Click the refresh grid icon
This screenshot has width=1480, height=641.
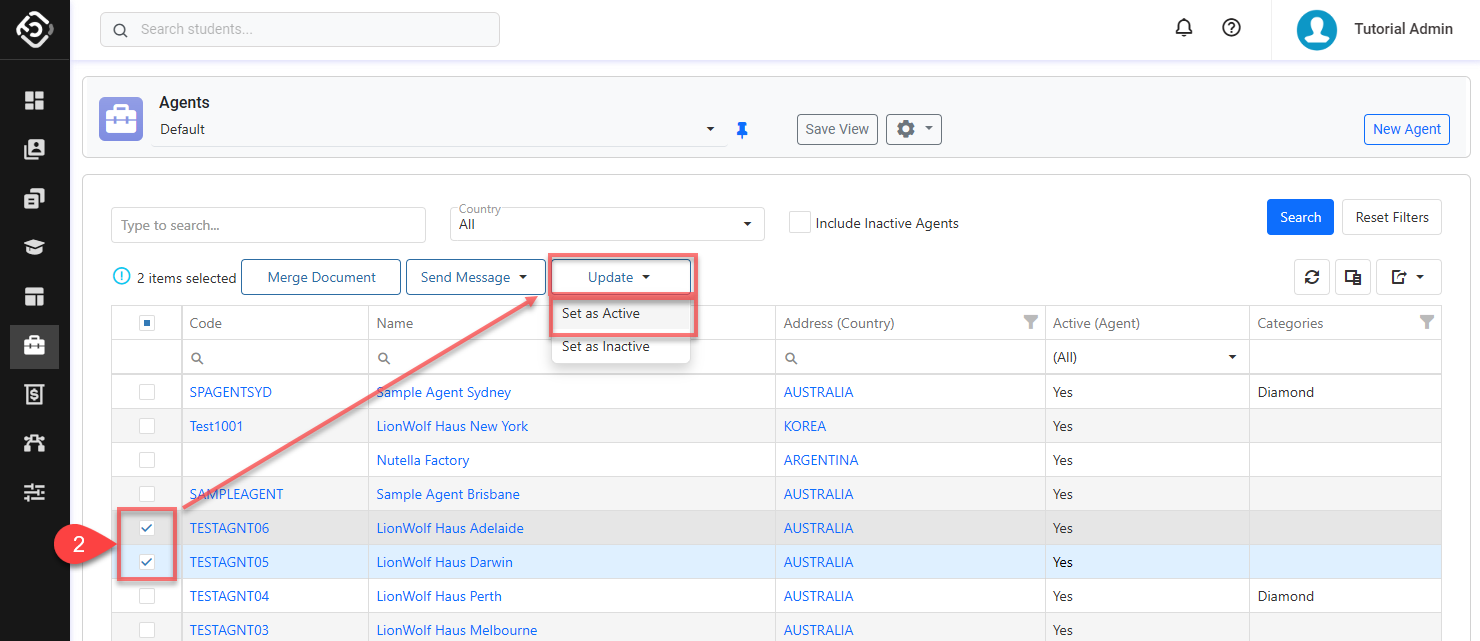[x=1311, y=277]
